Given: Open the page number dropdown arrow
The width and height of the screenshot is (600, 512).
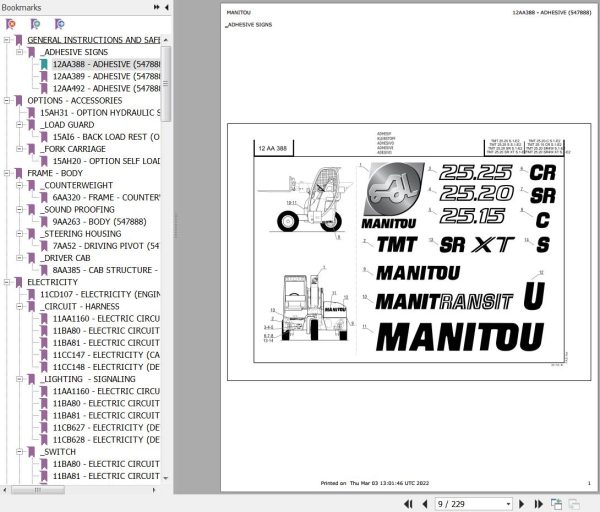Looking at the screenshot, I should 508,504.
